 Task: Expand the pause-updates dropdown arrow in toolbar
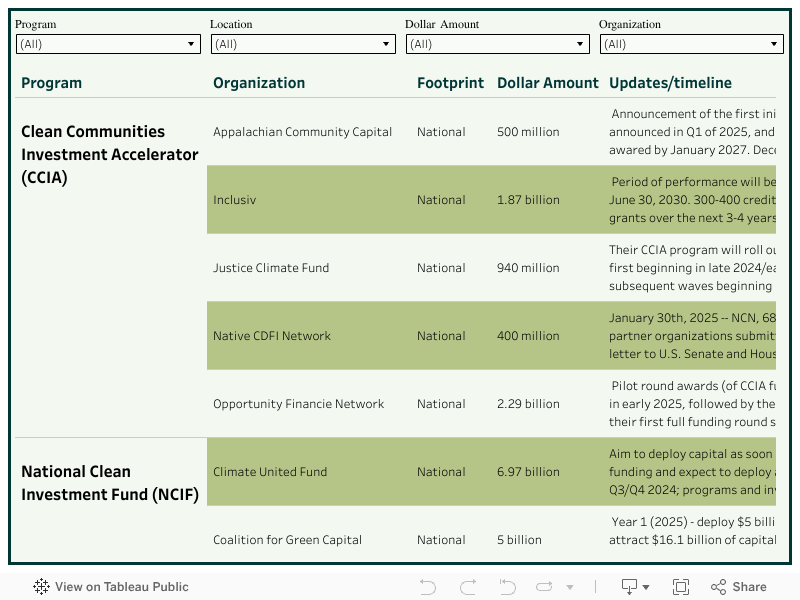pyautogui.click(x=570, y=588)
